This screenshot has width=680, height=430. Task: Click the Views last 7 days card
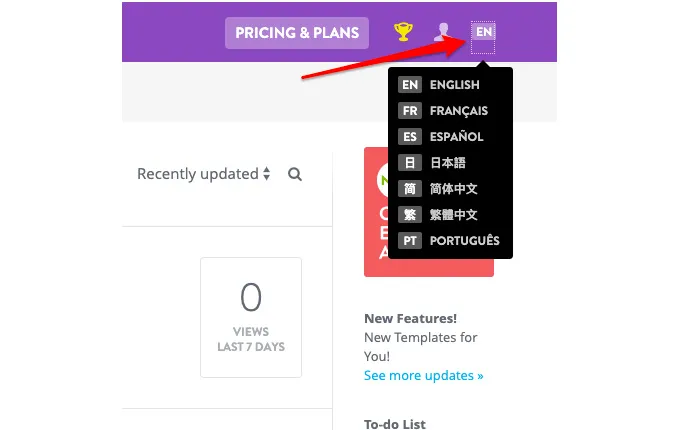(251, 317)
